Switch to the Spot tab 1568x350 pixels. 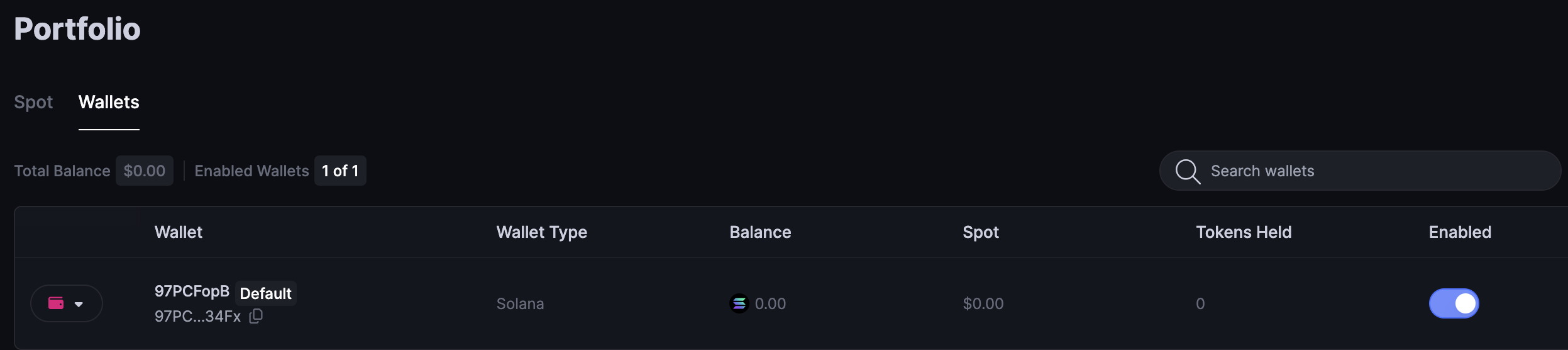point(33,102)
